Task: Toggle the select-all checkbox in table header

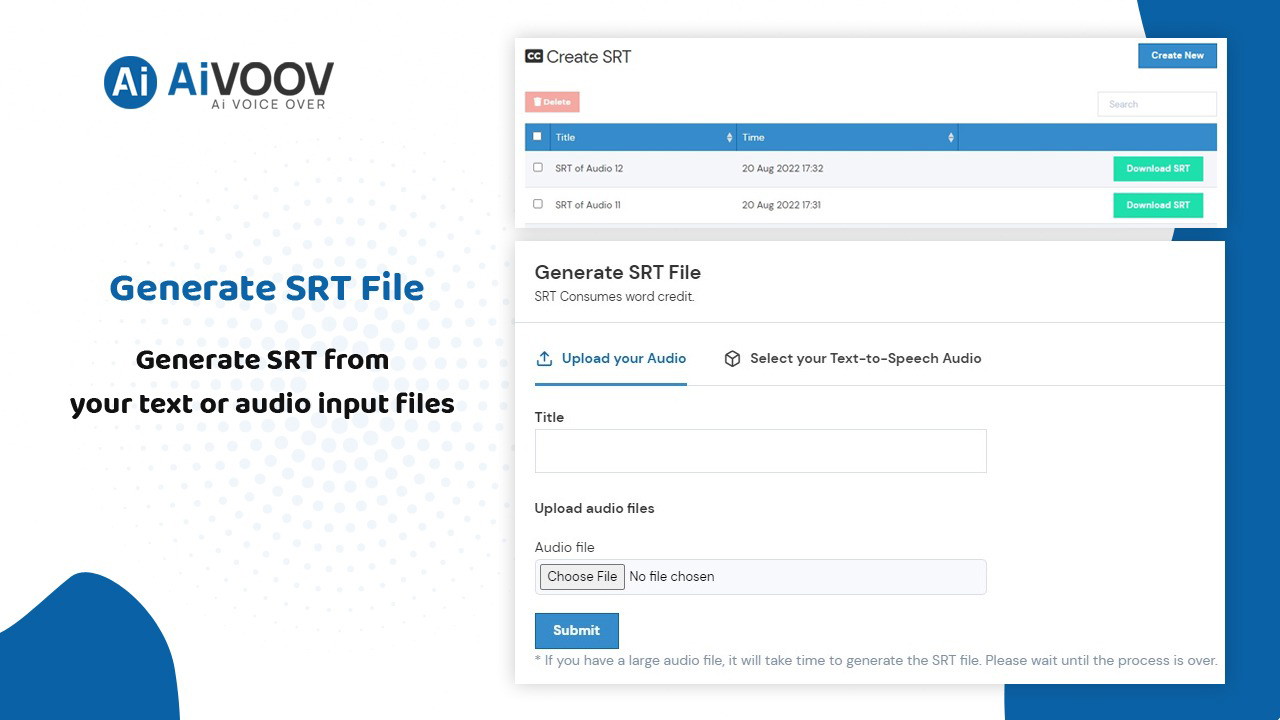Action: [x=537, y=137]
